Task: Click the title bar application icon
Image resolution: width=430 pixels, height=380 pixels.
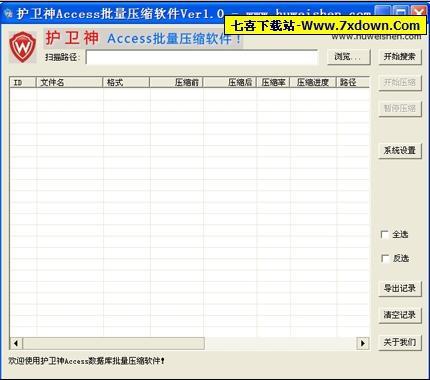Action: click(x=8, y=14)
